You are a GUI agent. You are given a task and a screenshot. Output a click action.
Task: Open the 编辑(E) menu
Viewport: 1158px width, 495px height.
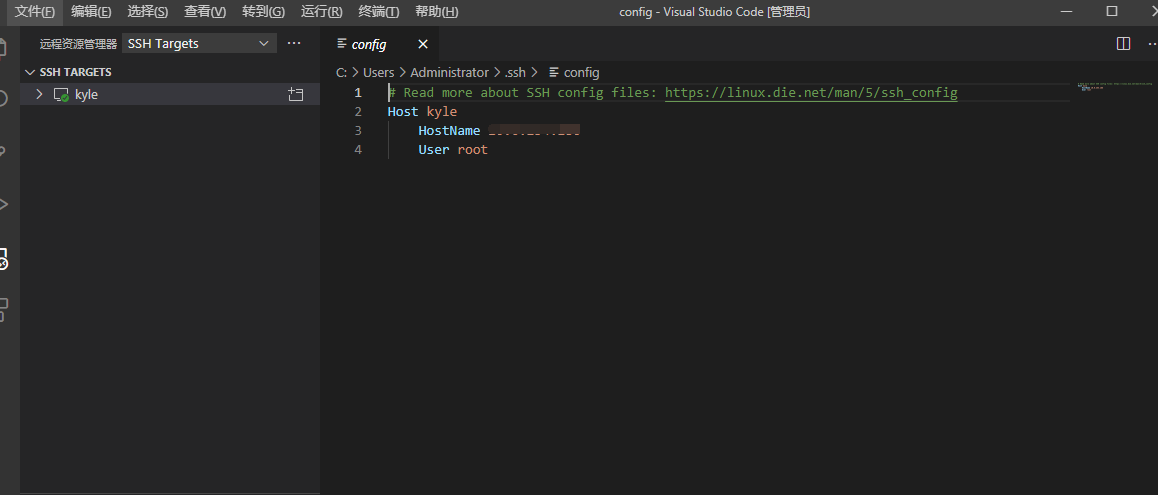(x=92, y=12)
